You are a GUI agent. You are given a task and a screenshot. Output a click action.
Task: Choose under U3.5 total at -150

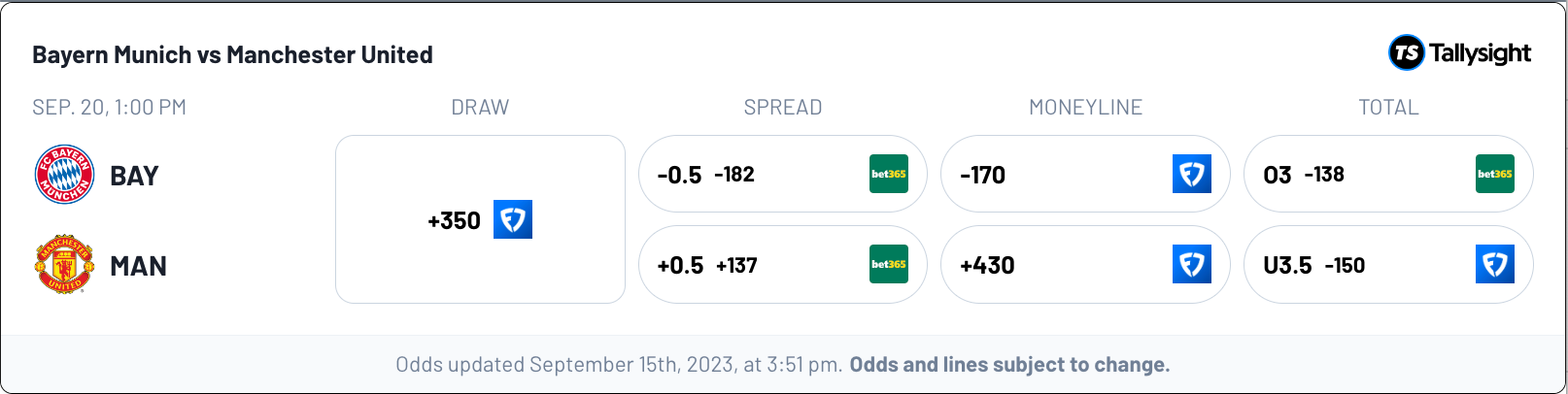point(1389,264)
